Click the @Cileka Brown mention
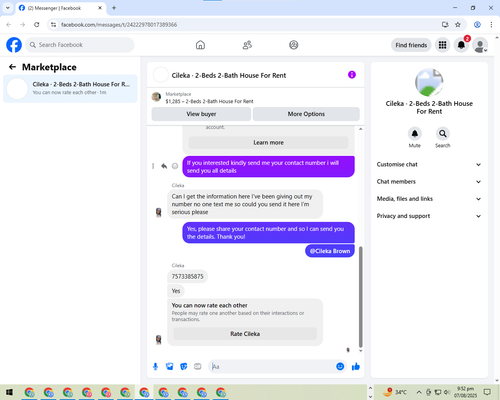The height and width of the screenshot is (400, 500). [x=330, y=251]
